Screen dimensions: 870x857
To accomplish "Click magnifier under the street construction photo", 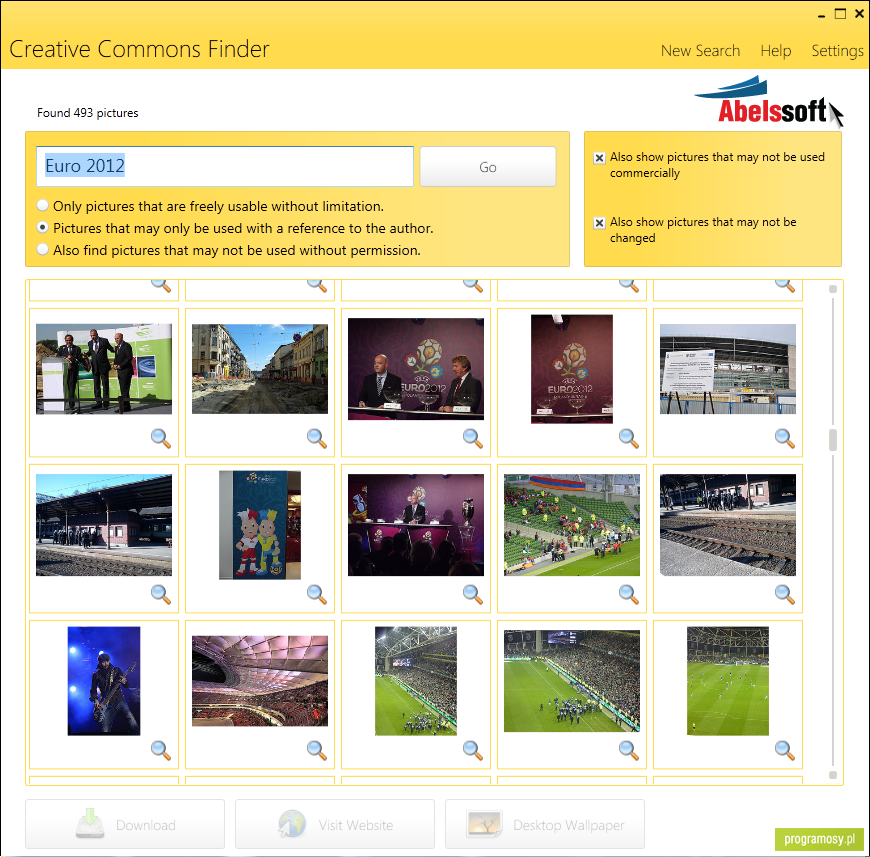I will pyautogui.click(x=317, y=438).
